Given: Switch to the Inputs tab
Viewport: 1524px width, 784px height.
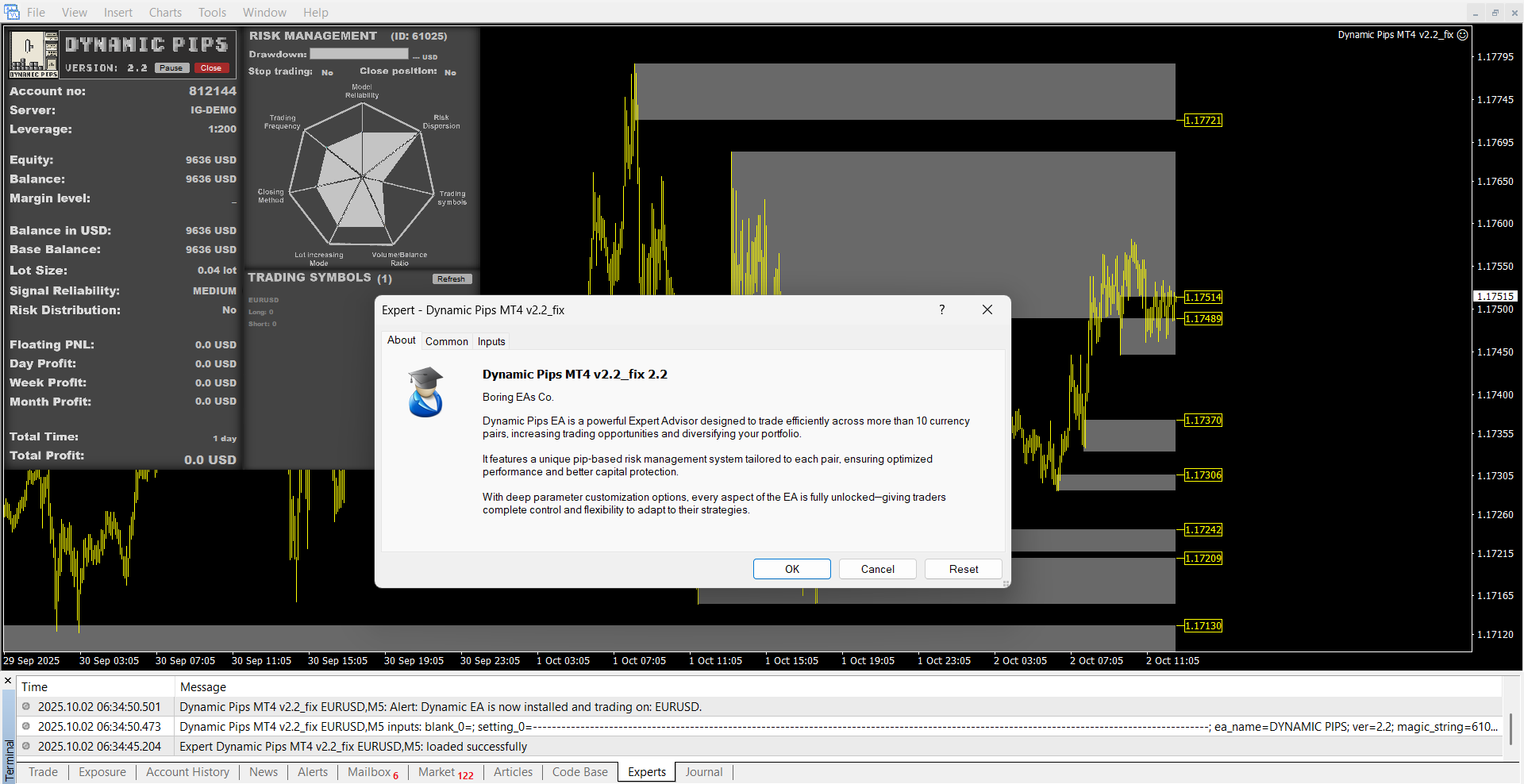Looking at the screenshot, I should pos(491,341).
